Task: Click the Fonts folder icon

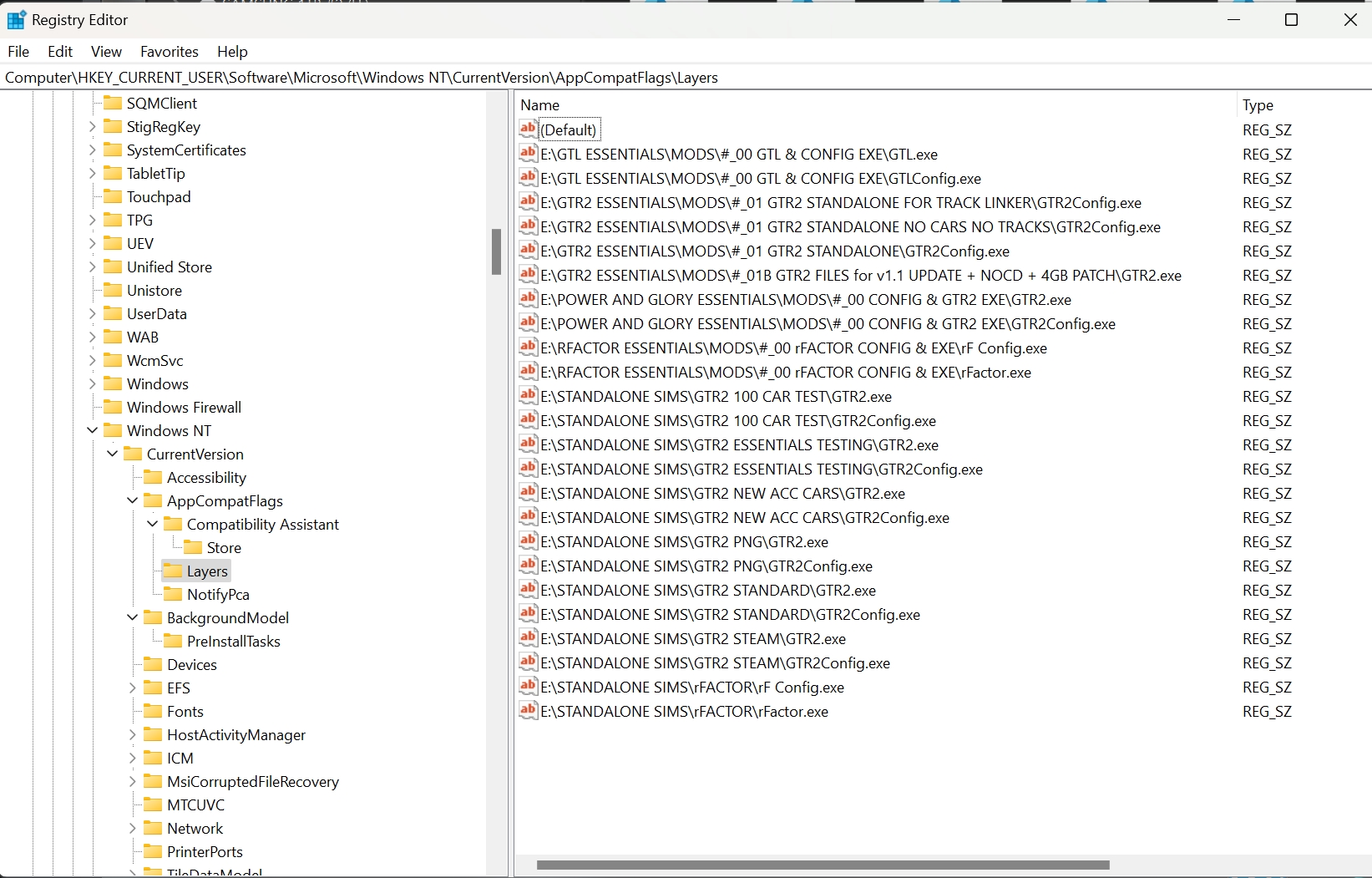Action: click(x=153, y=711)
